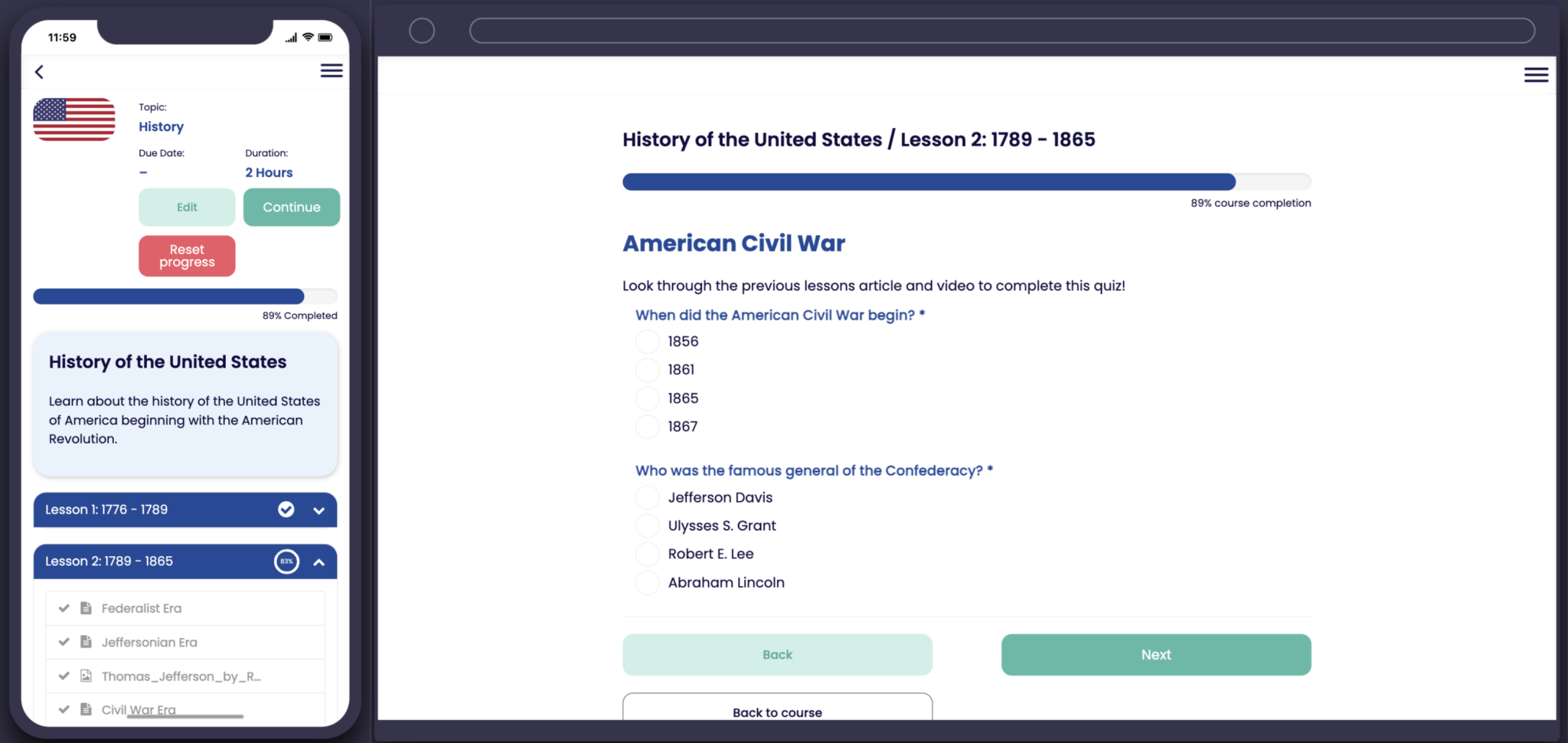Click the Lesson 1: 1776 - 1789 header

point(185,510)
